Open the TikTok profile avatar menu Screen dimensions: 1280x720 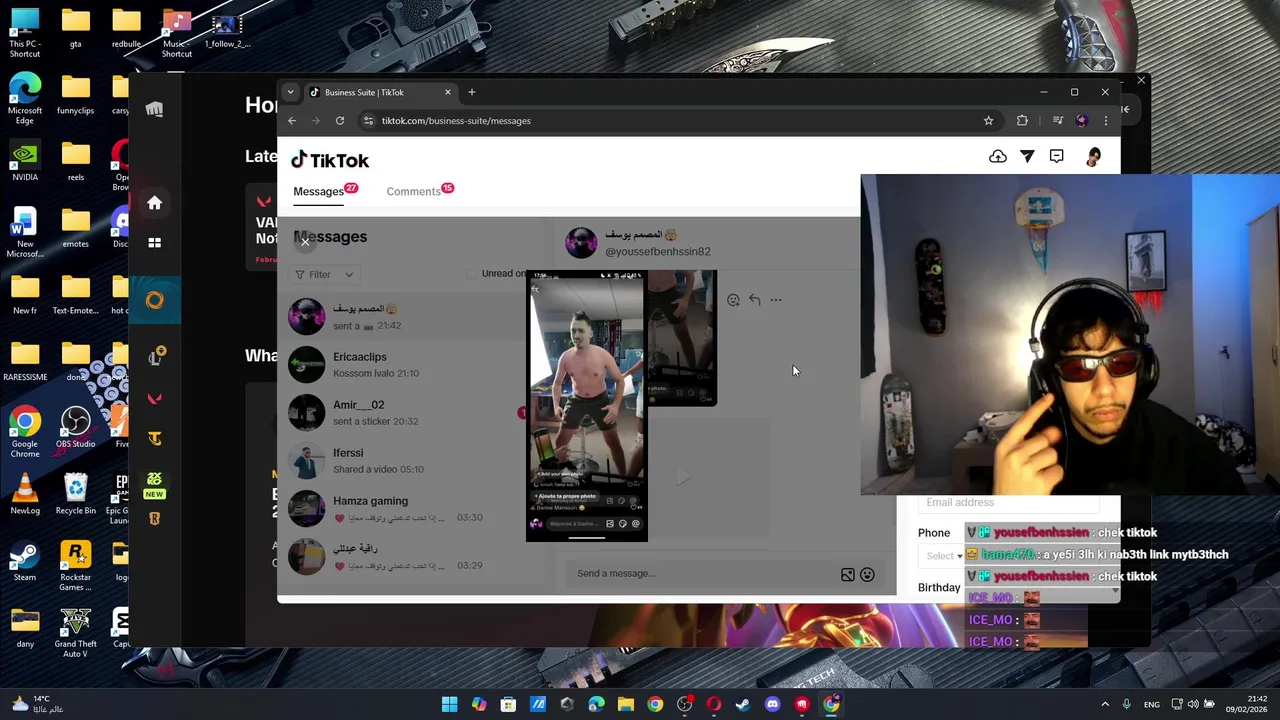(1094, 156)
